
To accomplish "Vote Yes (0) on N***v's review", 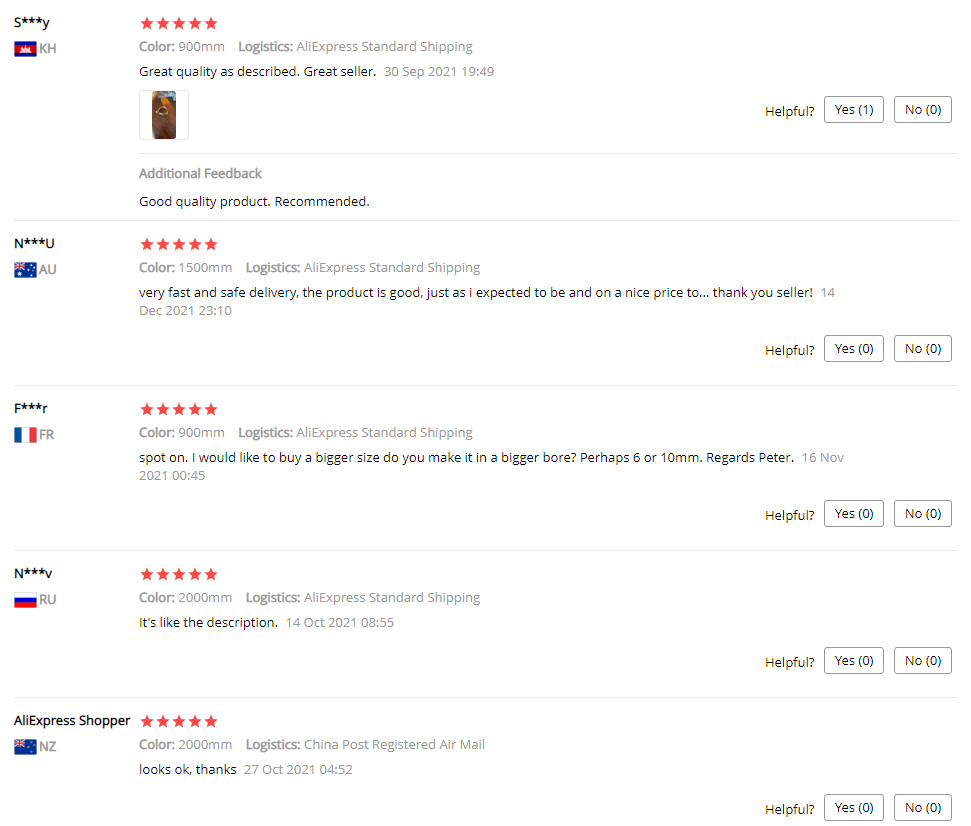I will (x=853, y=661).
